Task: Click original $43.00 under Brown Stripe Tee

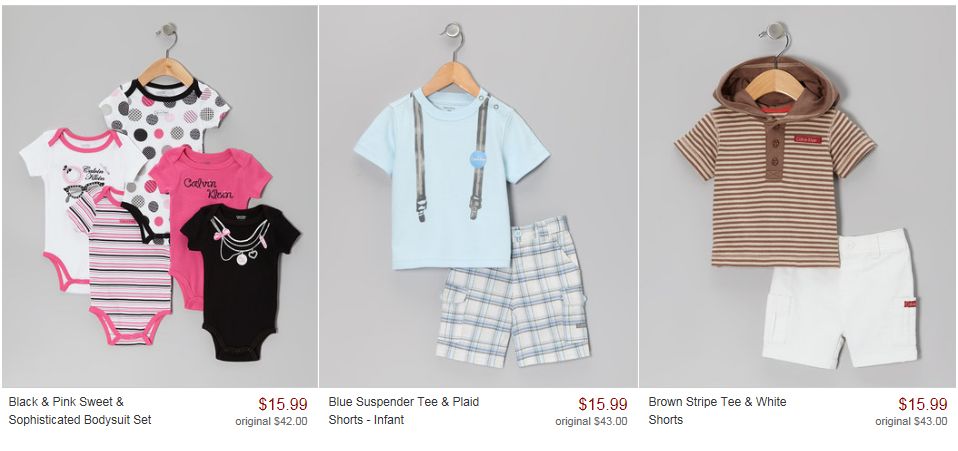Action: (x=911, y=421)
